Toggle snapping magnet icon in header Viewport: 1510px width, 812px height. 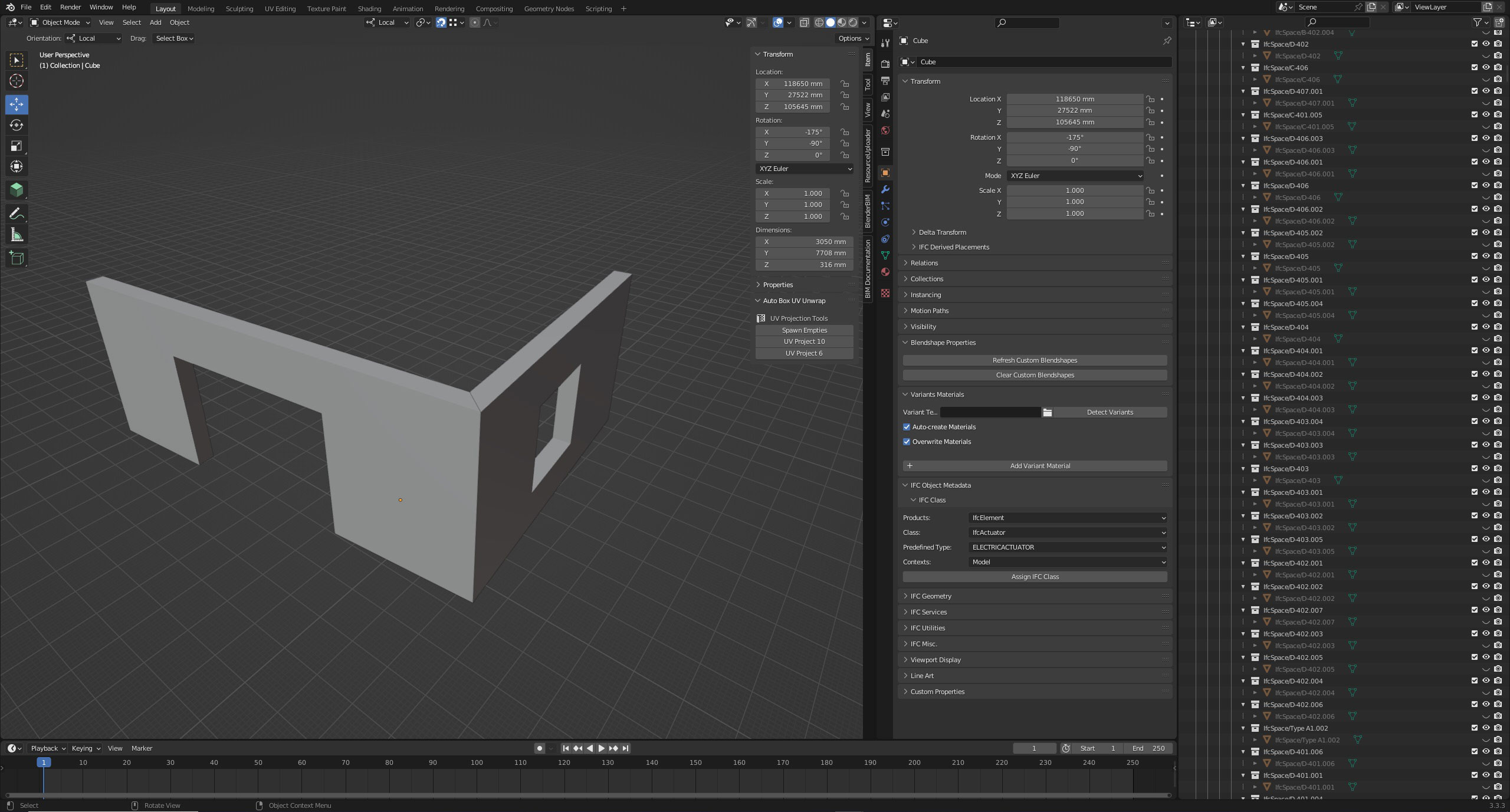coord(441,22)
